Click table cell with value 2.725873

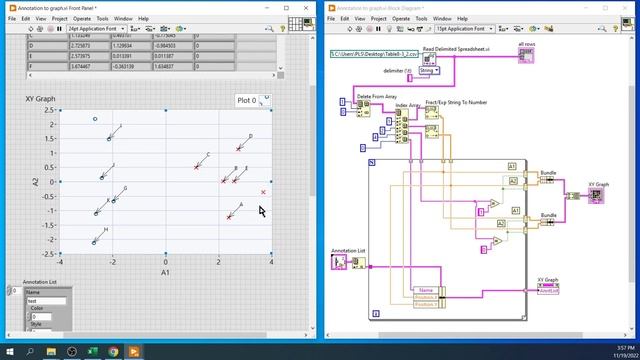click(89, 46)
